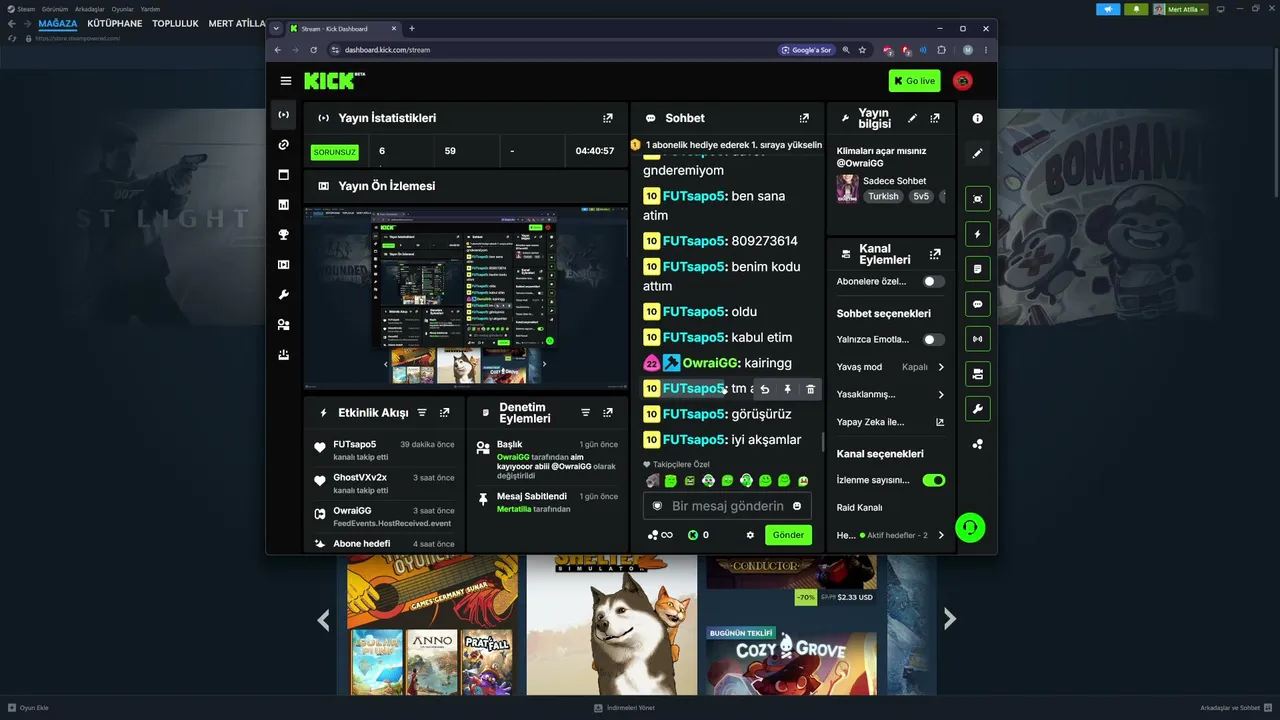This screenshot has width=1280, height=720.
Task: Open the Kick hamburger menu
Action: [286, 81]
